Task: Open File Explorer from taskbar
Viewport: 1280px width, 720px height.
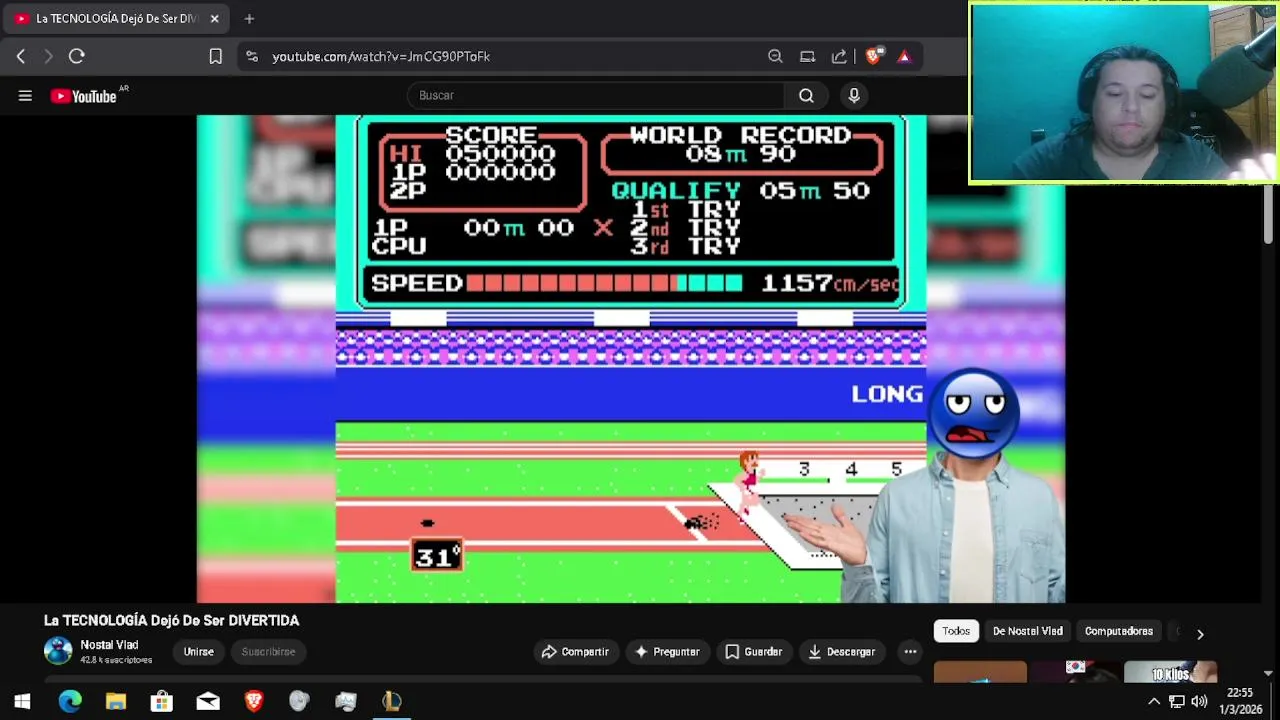Action: tap(116, 701)
